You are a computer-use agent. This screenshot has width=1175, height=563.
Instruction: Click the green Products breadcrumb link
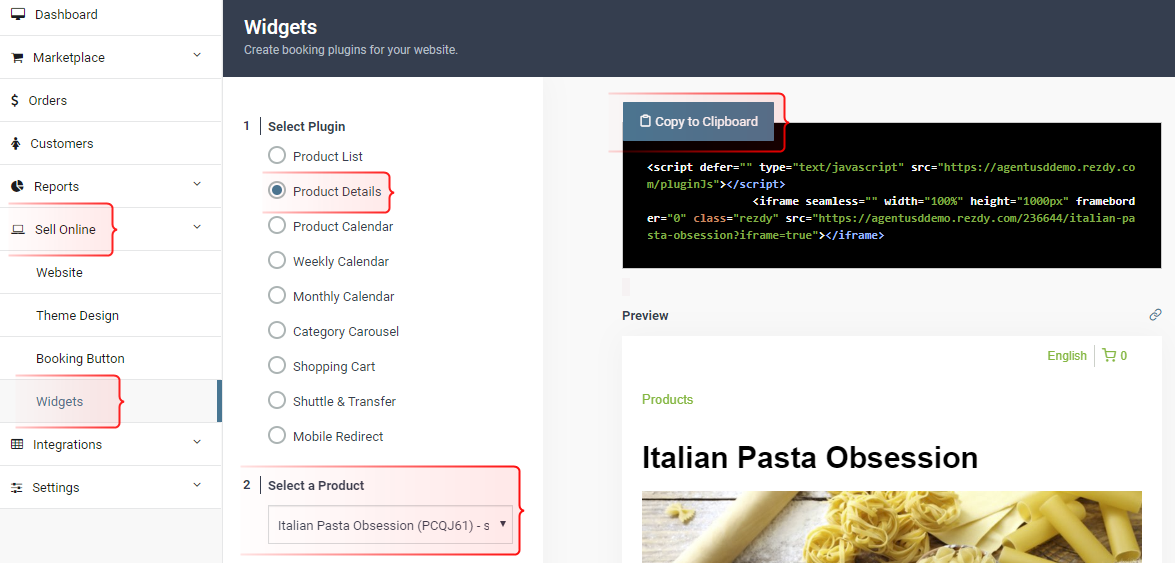[x=667, y=400]
